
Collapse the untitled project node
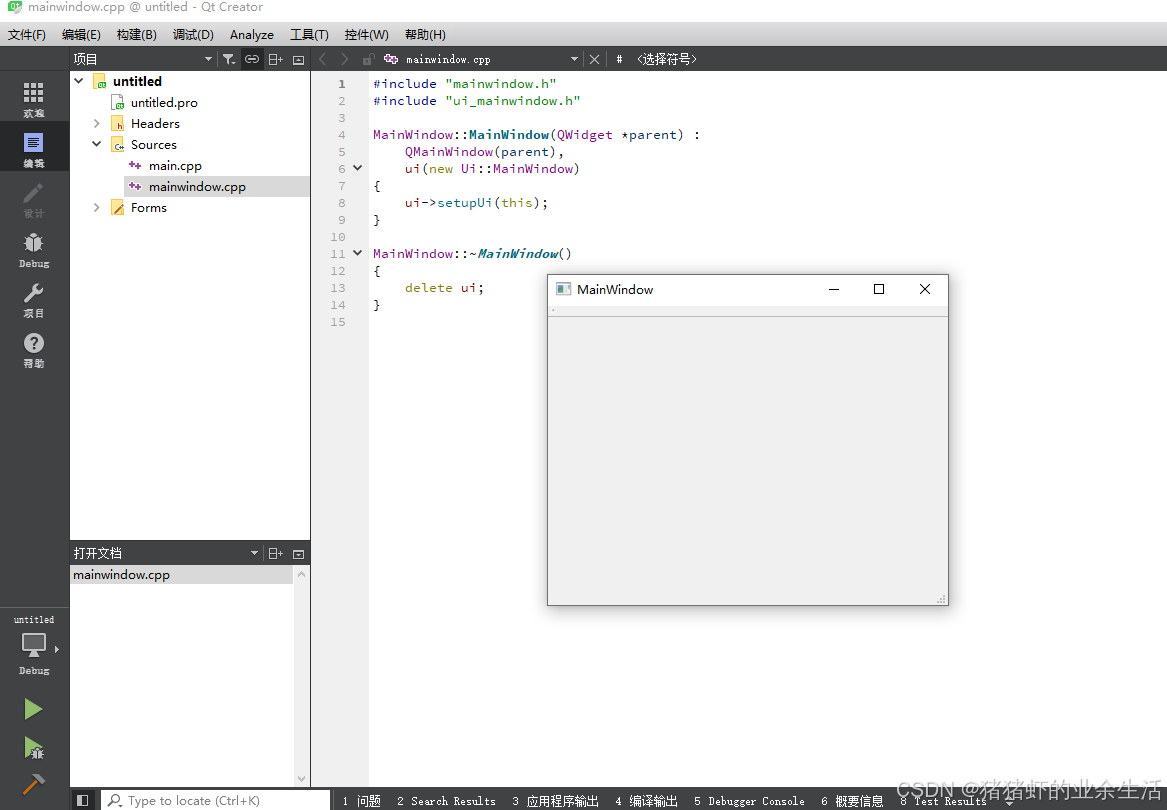coord(79,80)
